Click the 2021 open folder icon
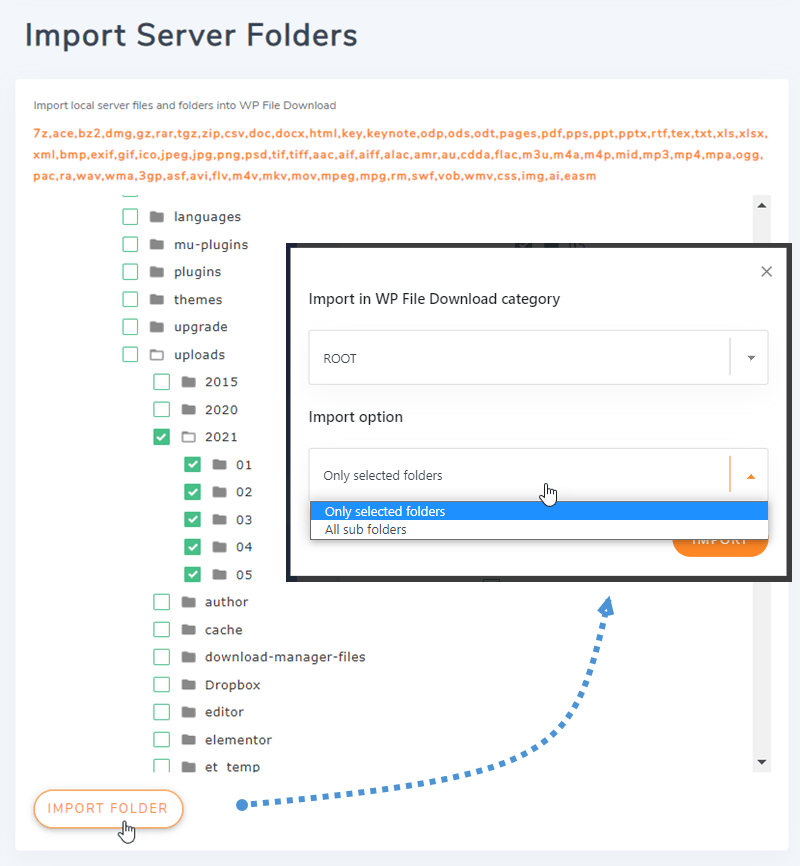Screen dimensions: 800x866 pyautogui.click(x=188, y=437)
